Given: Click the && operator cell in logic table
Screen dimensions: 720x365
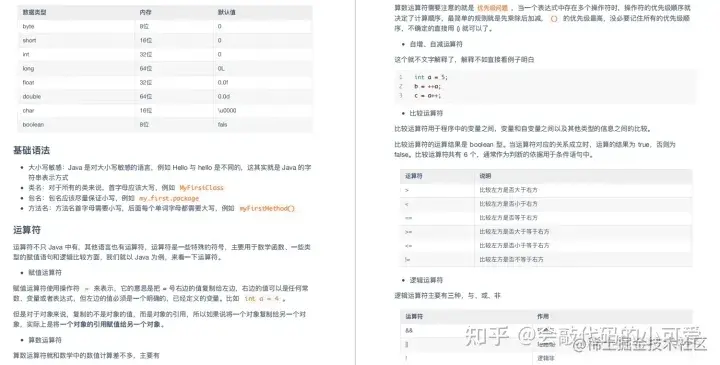Looking at the screenshot, I should pos(409,331).
